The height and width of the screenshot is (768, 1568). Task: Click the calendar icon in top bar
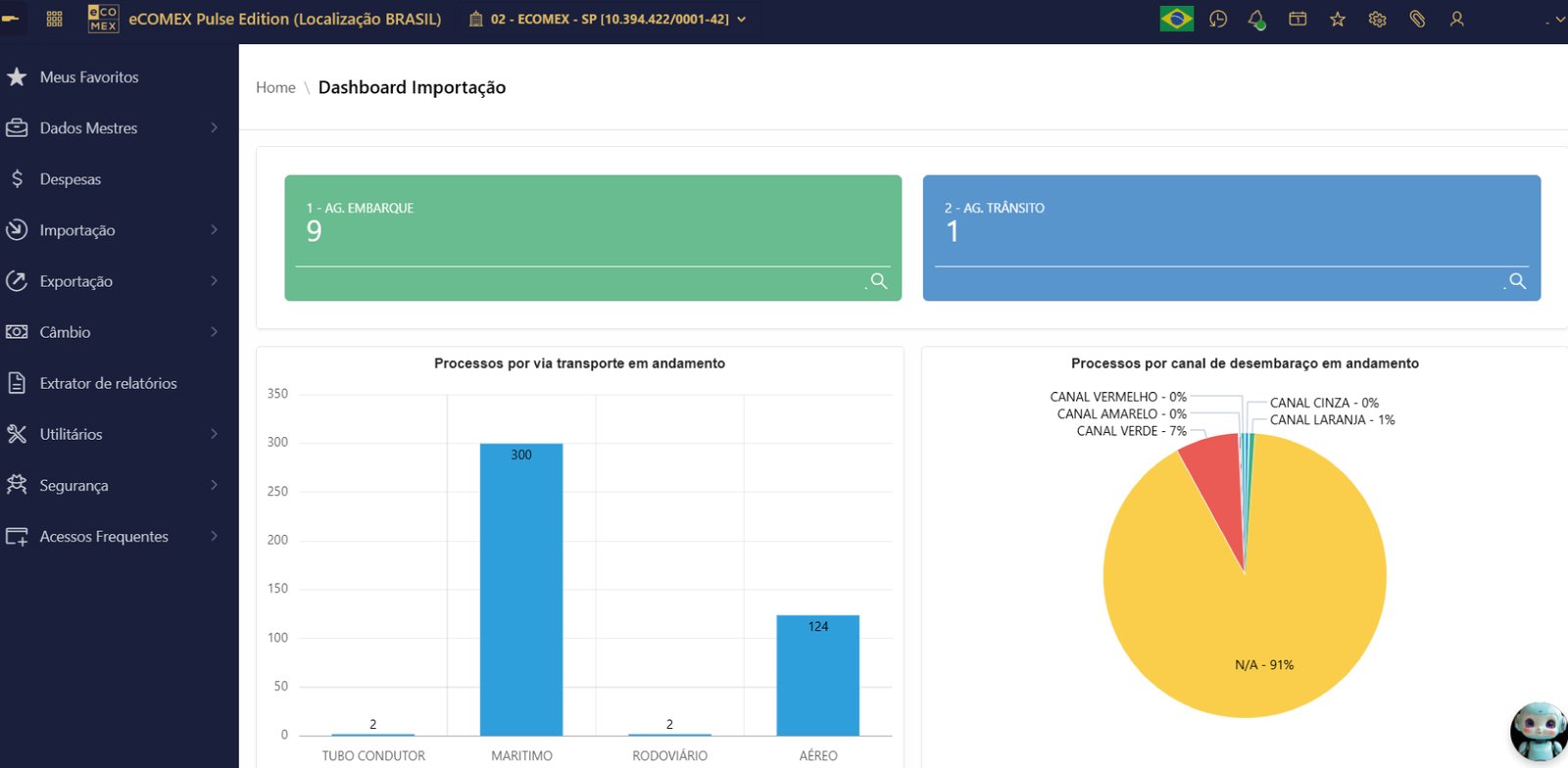pos(1298,19)
